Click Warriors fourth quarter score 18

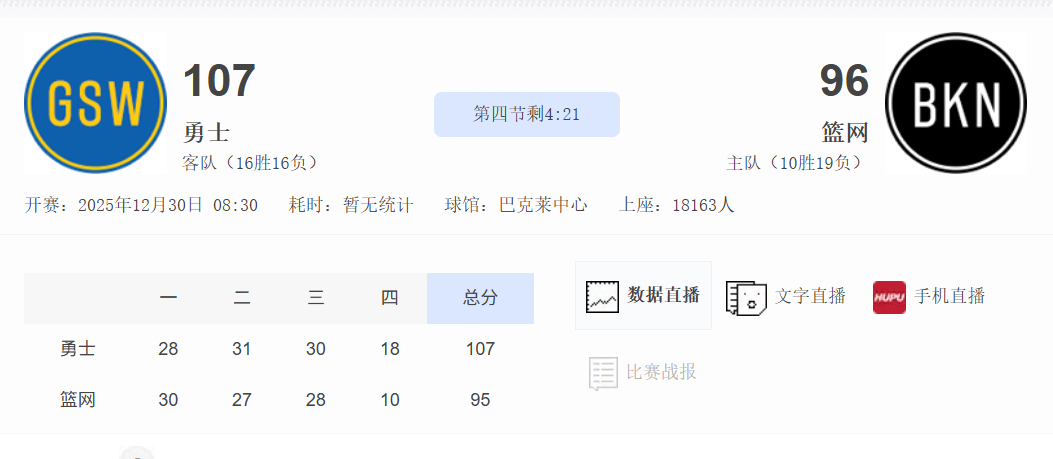point(390,349)
